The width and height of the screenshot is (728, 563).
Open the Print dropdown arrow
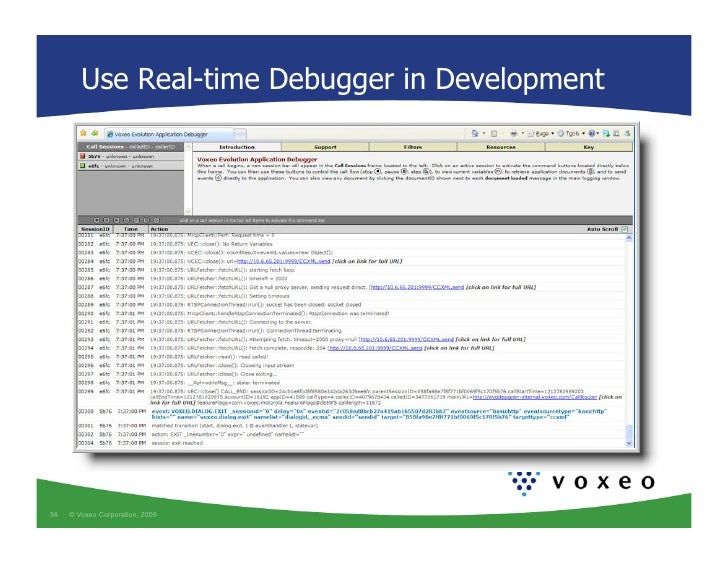(x=523, y=133)
